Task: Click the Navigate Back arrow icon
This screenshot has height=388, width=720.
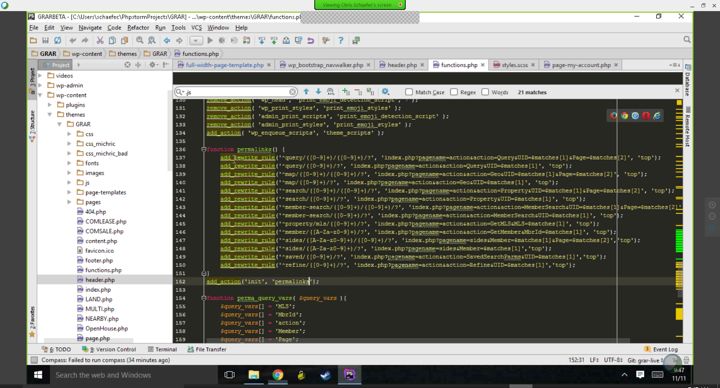Action: pyautogui.click(x=167, y=40)
